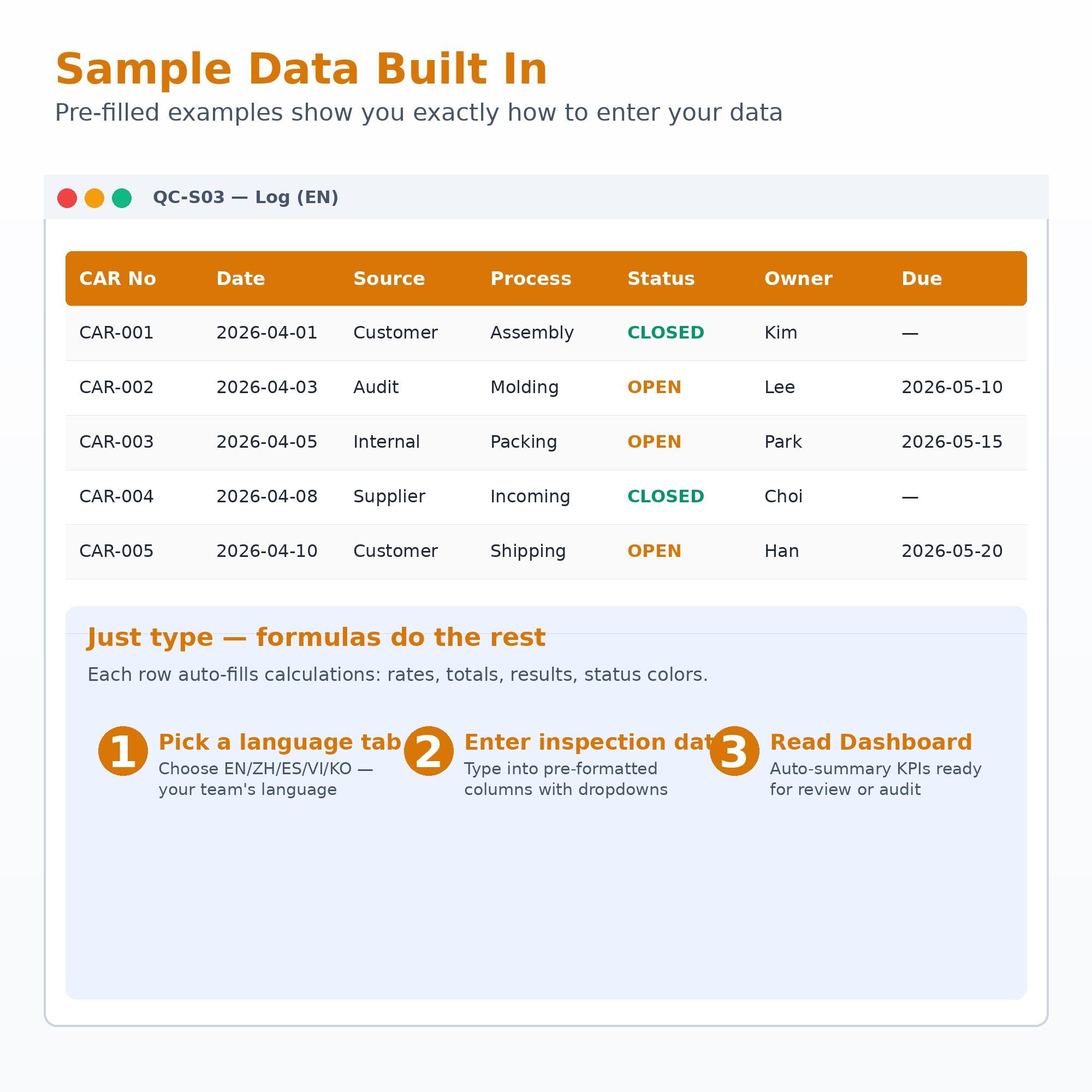Click the red close dot in the window bar
This screenshot has width=1092, height=1092.
[67, 198]
